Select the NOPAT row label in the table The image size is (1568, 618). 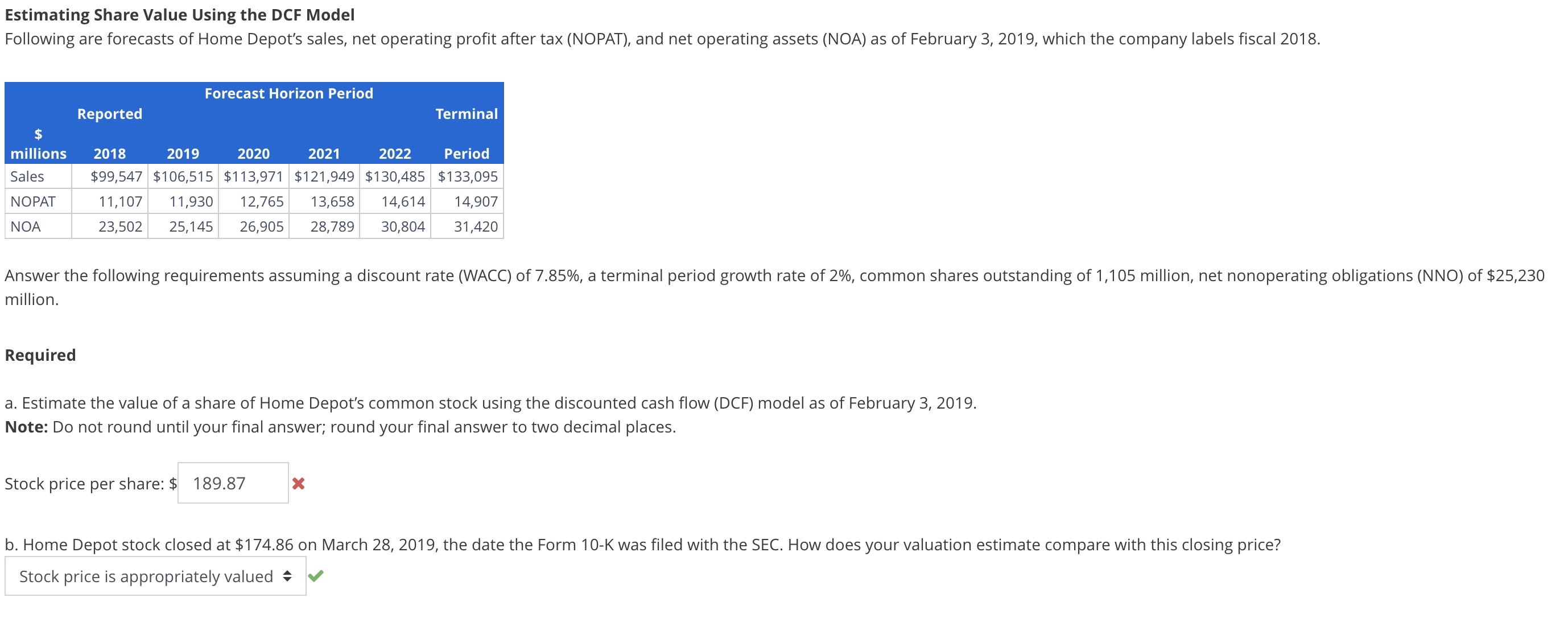click(32, 201)
